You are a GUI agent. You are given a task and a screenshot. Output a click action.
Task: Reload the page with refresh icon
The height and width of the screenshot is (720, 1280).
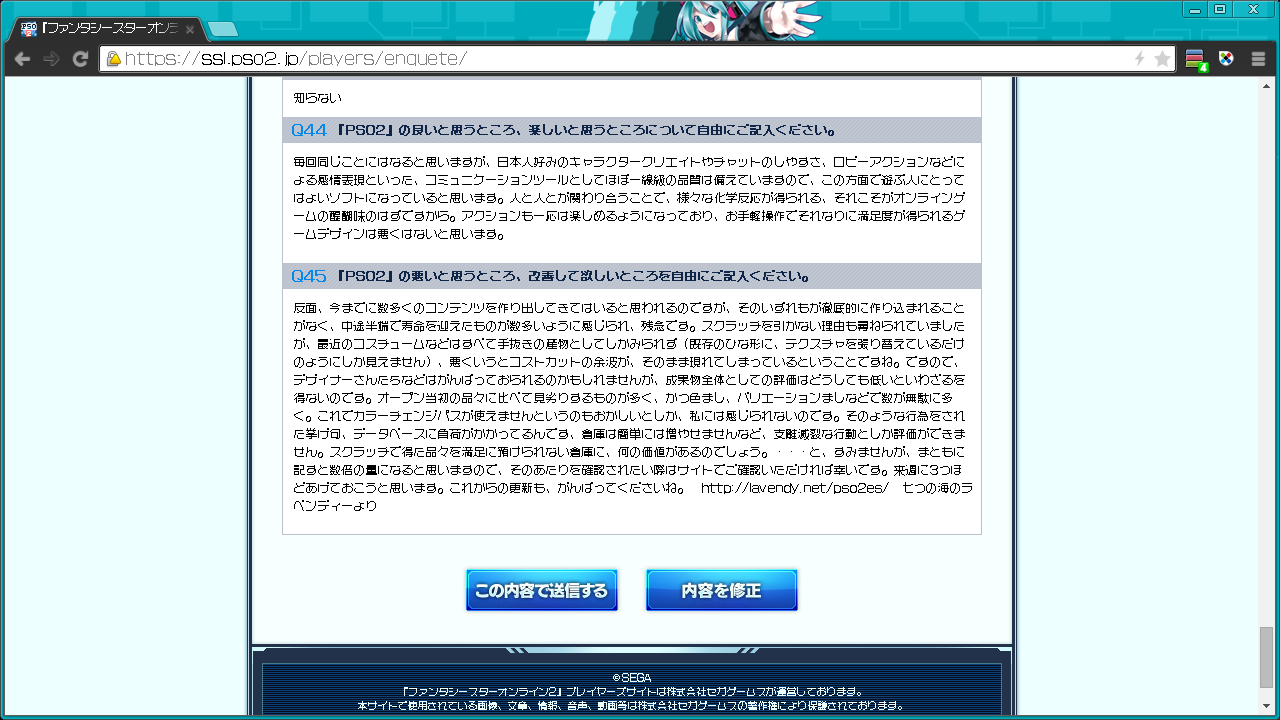click(80, 59)
